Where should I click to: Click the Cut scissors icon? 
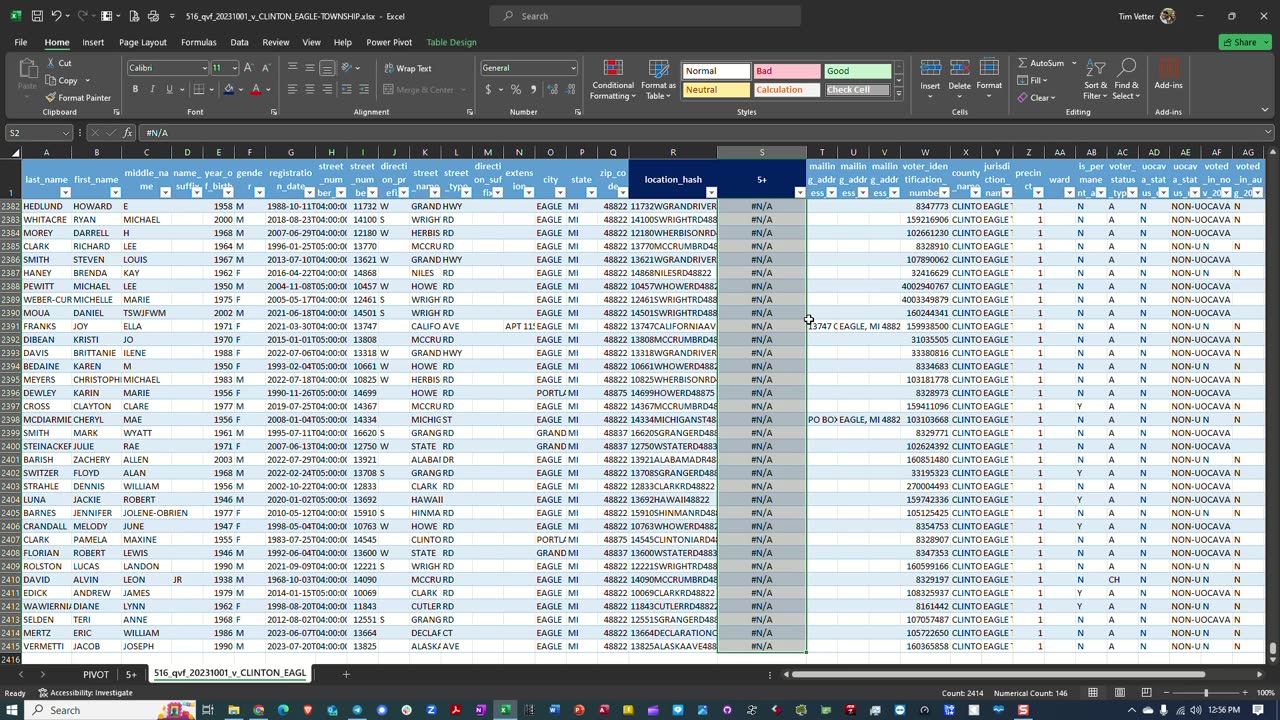[x=50, y=63]
